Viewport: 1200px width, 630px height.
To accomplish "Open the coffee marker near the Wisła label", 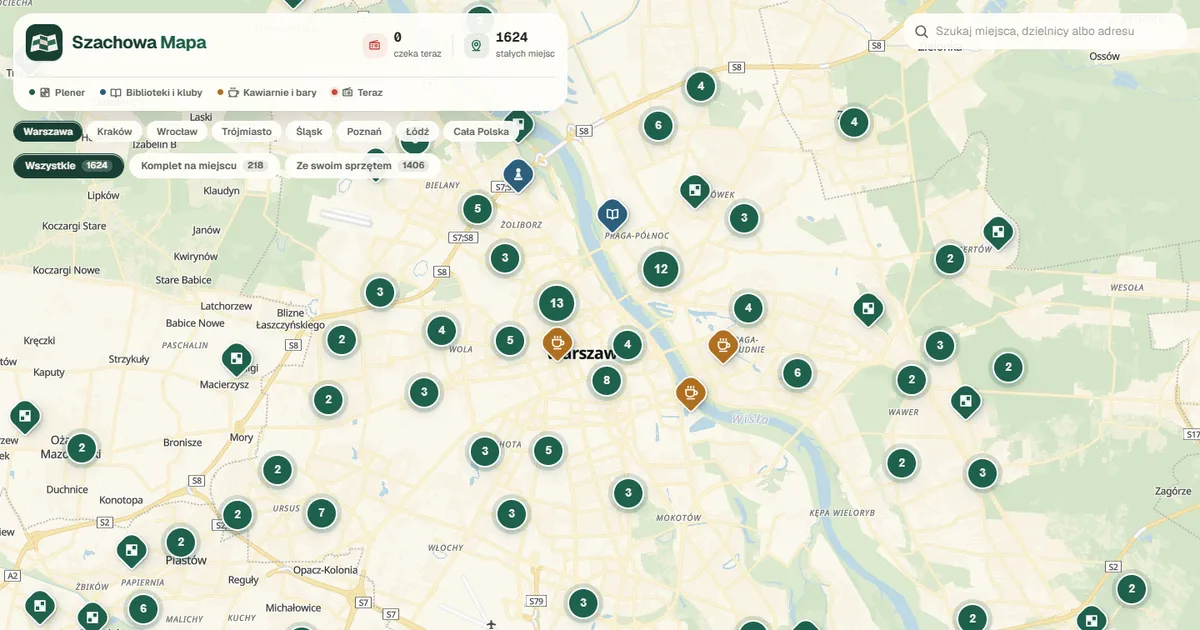I will pyautogui.click(x=689, y=393).
